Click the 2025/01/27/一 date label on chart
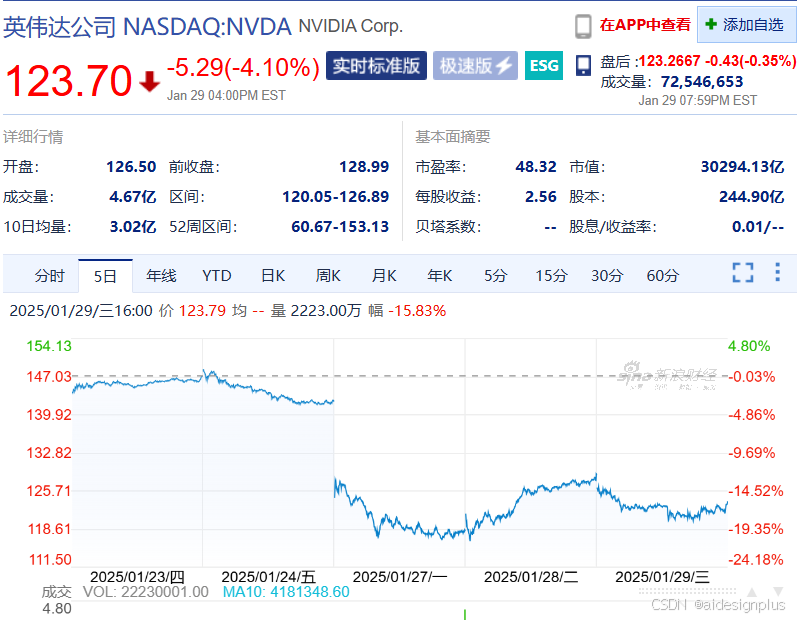The width and height of the screenshot is (805, 620). click(x=400, y=577)
